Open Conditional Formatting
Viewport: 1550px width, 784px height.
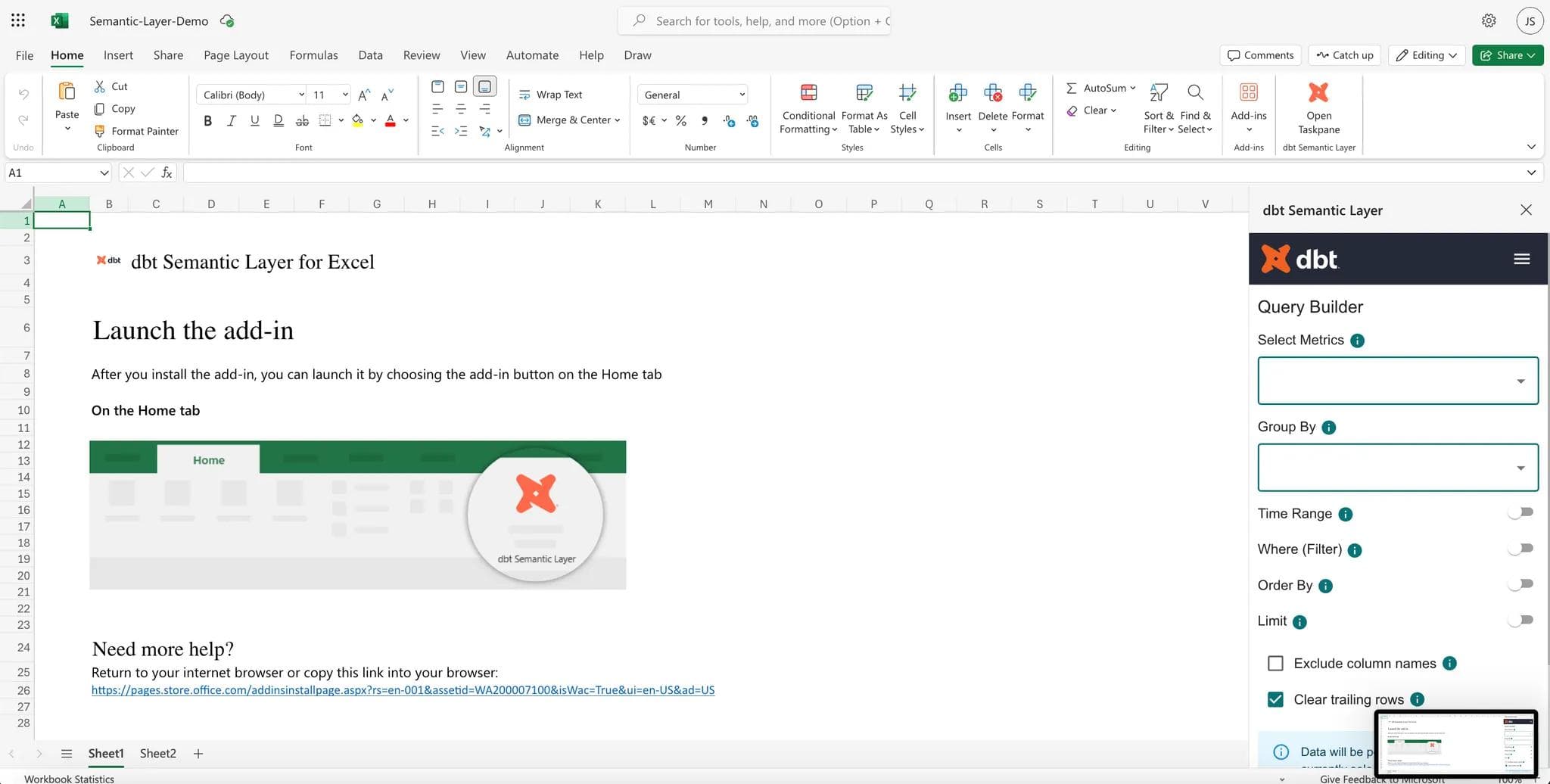808,109
